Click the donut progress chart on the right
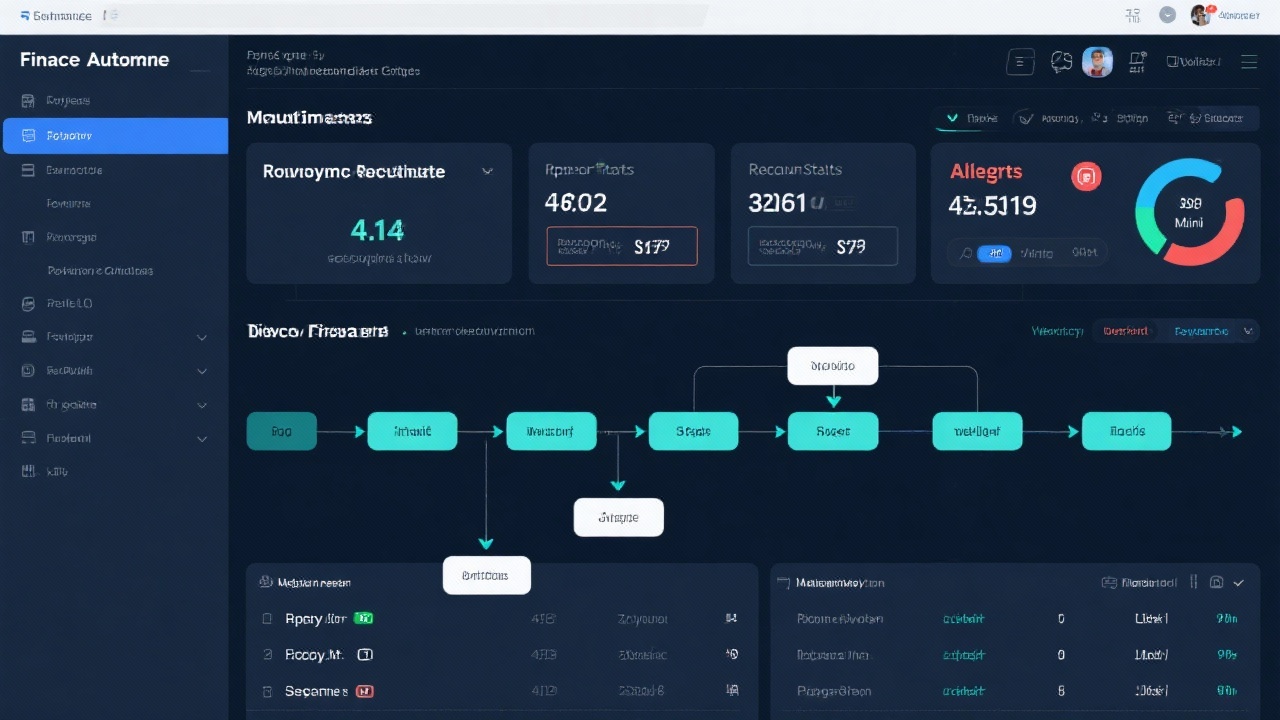The image size is (1280, 720). point(1189,212)
